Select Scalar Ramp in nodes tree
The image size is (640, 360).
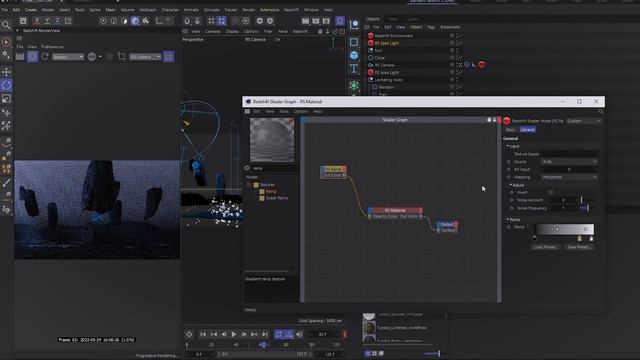[x=277, y=198]
